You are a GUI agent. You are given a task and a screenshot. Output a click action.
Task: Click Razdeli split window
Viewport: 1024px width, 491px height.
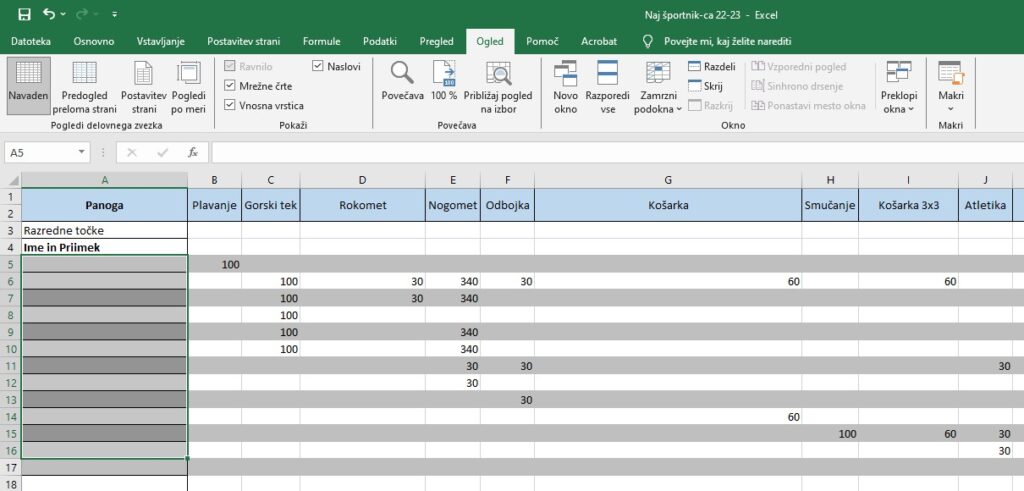(x=712, y=67)
